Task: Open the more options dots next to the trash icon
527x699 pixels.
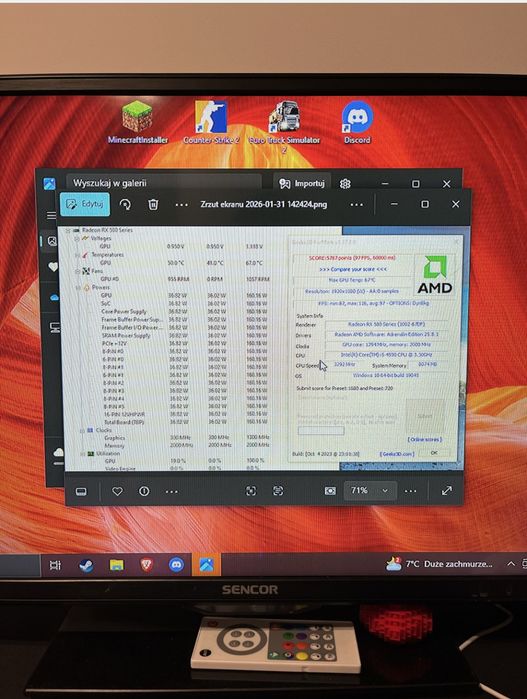Action: [181, 205]
